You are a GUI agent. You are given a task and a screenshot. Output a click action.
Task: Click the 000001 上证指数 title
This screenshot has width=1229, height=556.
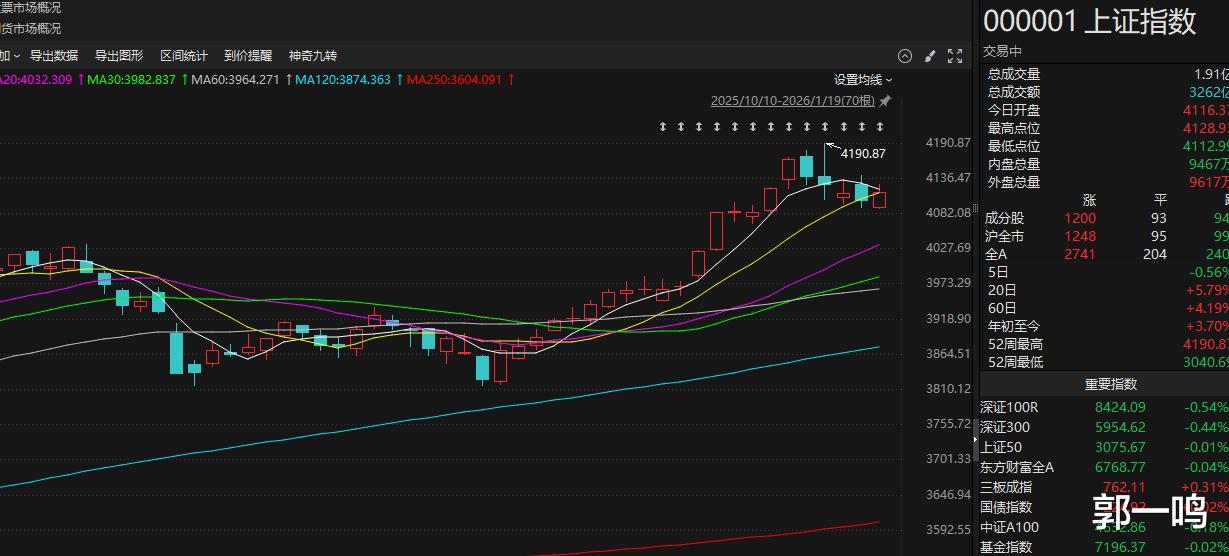pos(1090,22)
